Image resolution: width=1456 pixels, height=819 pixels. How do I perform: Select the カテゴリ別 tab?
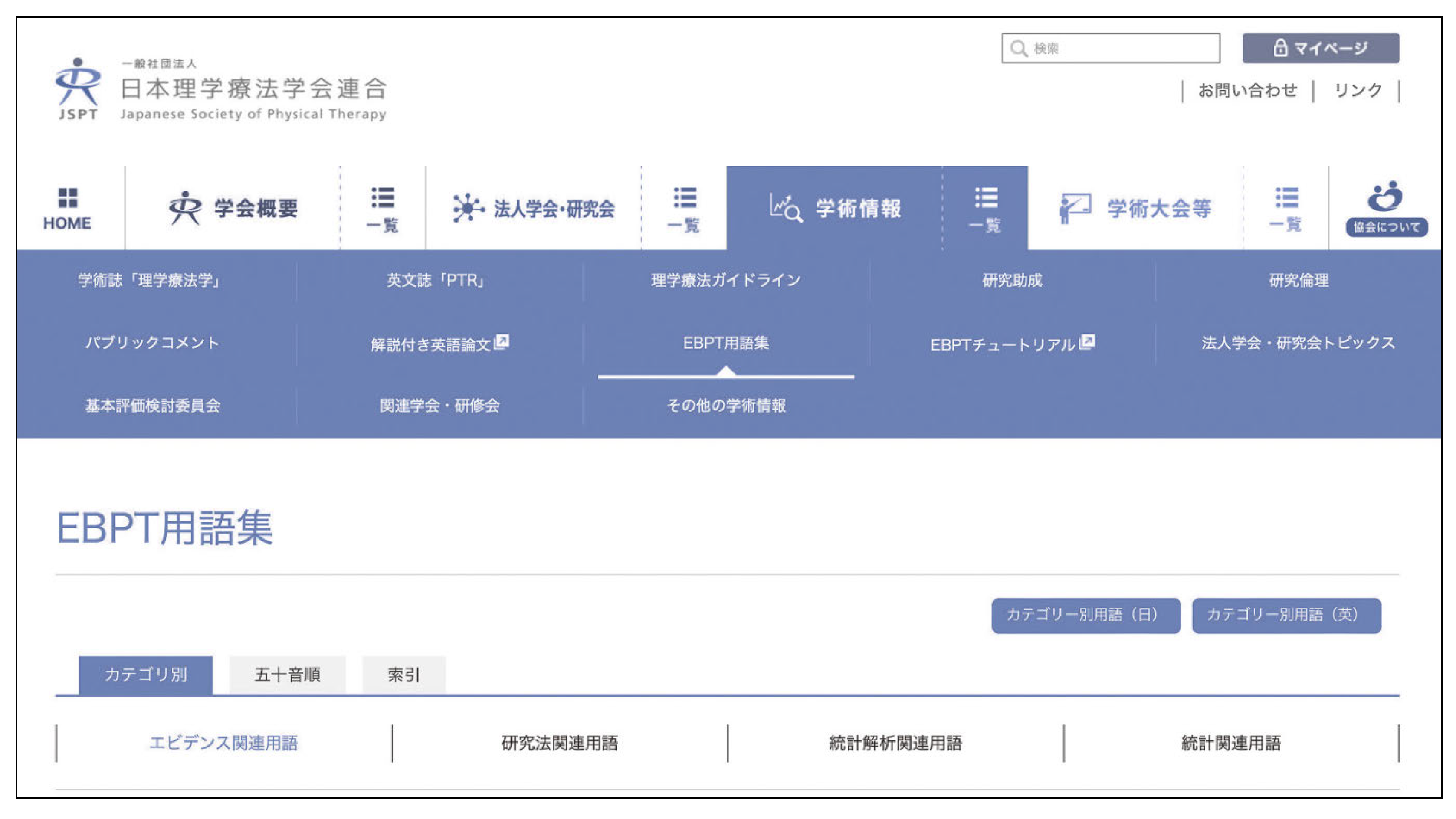pos(146,674)
